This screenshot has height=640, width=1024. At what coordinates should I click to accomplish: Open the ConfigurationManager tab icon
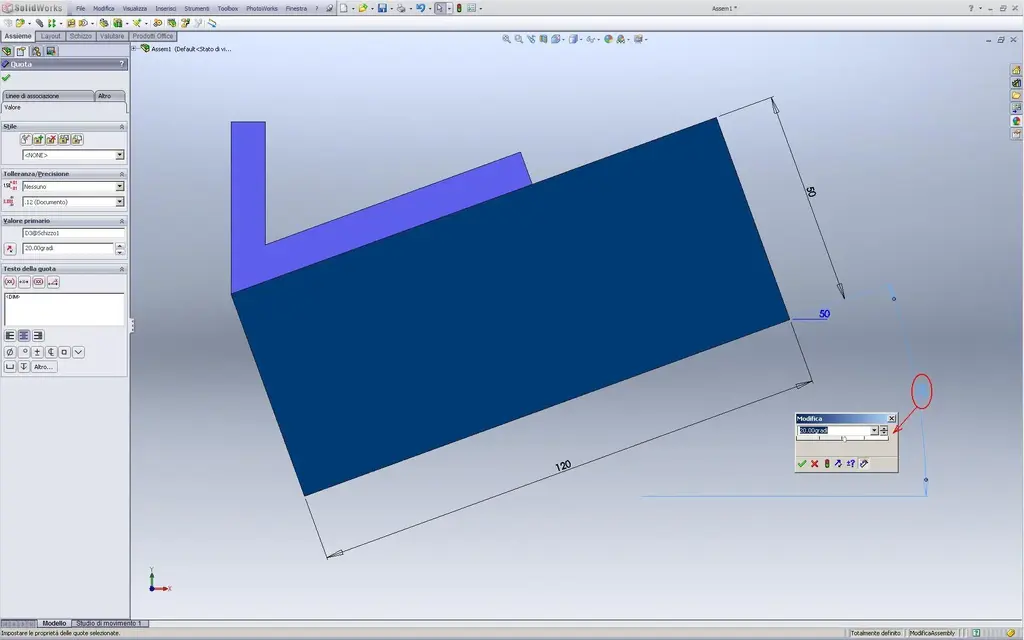click(37, 51)
